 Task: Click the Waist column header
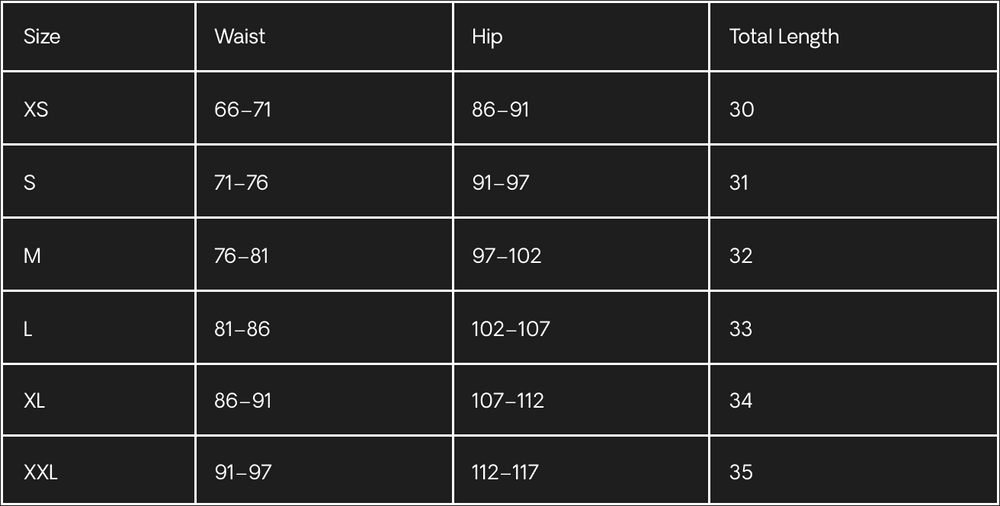click(x=240, y=37)
